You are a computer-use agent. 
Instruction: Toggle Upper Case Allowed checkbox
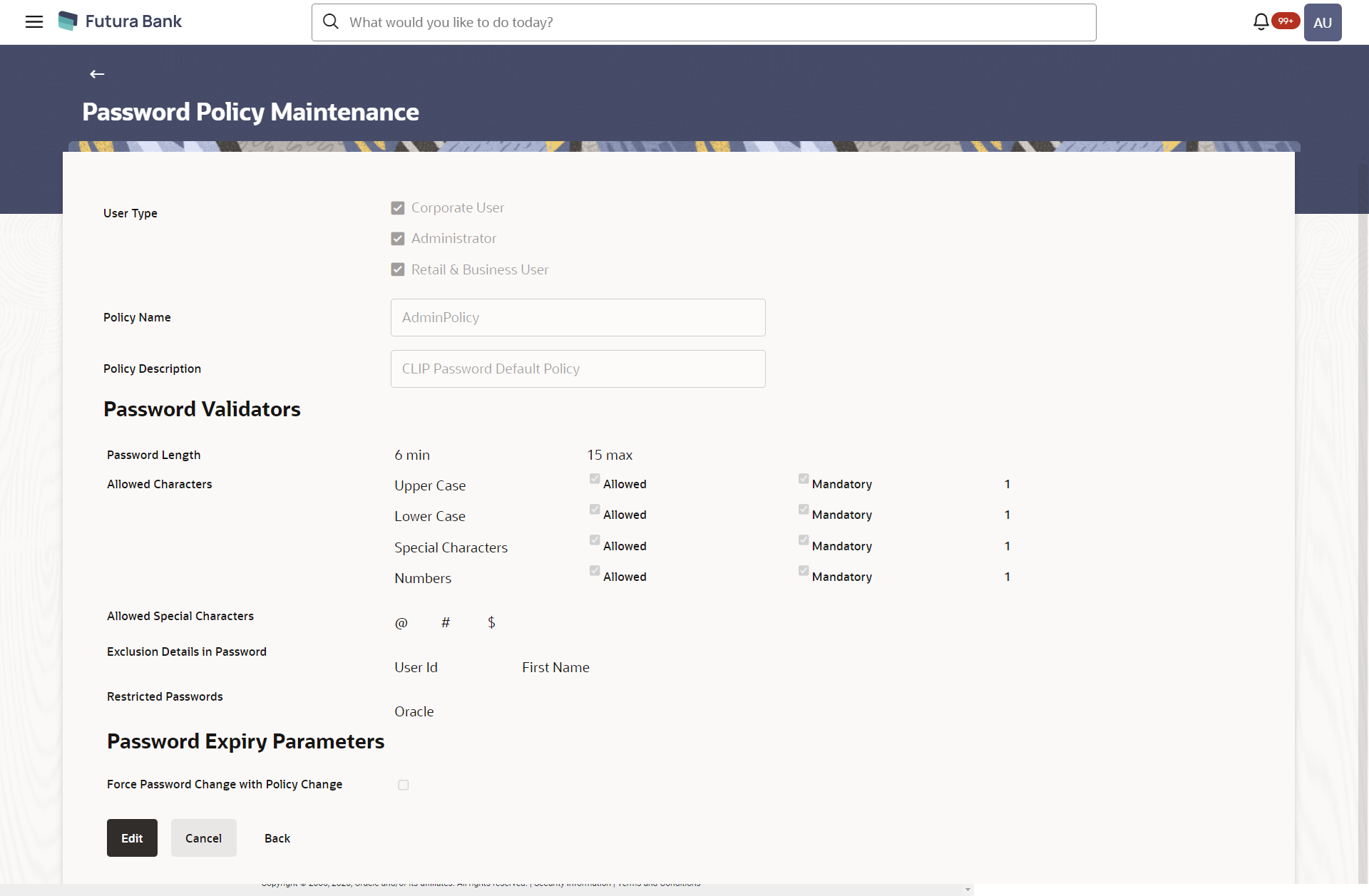[x=595, y=479]
